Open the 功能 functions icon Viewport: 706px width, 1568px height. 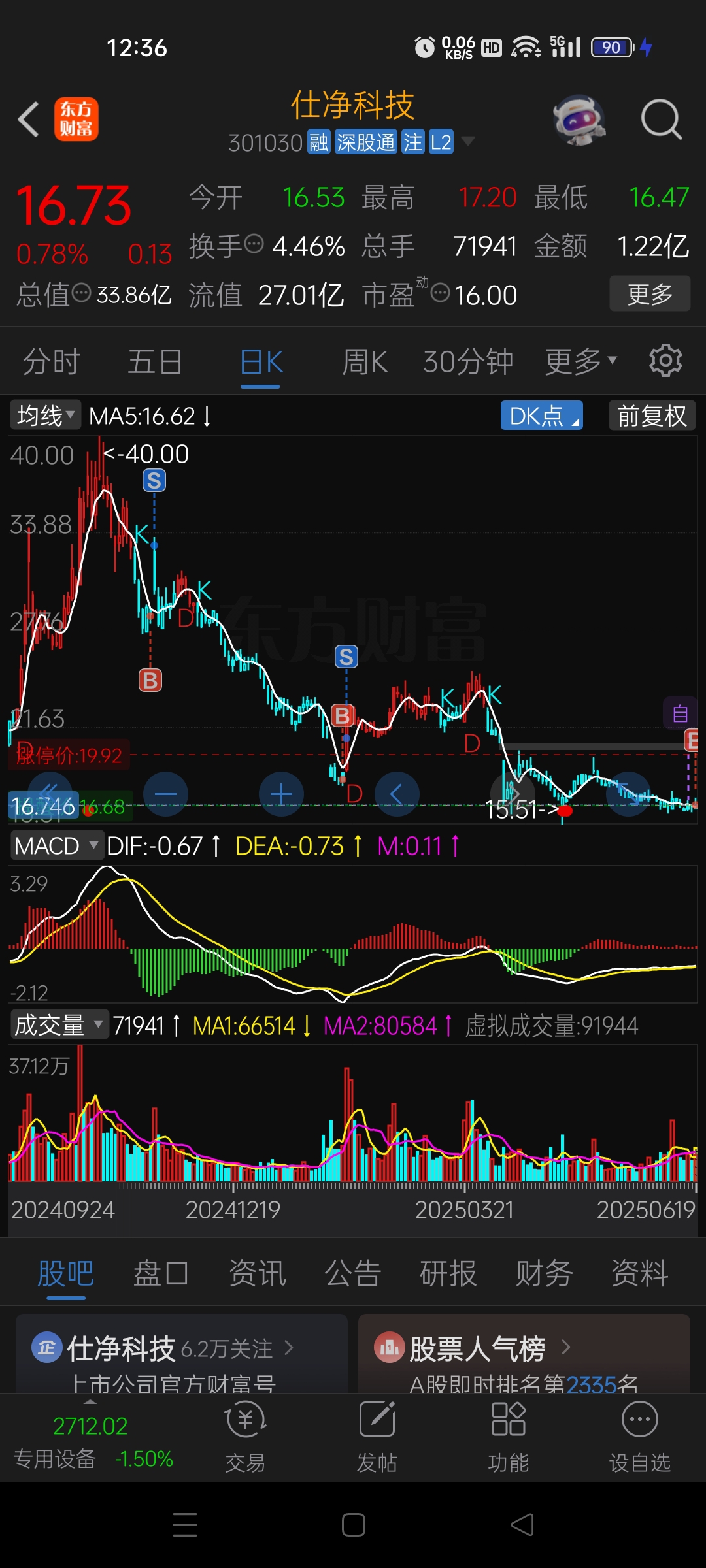[508, 1437]
